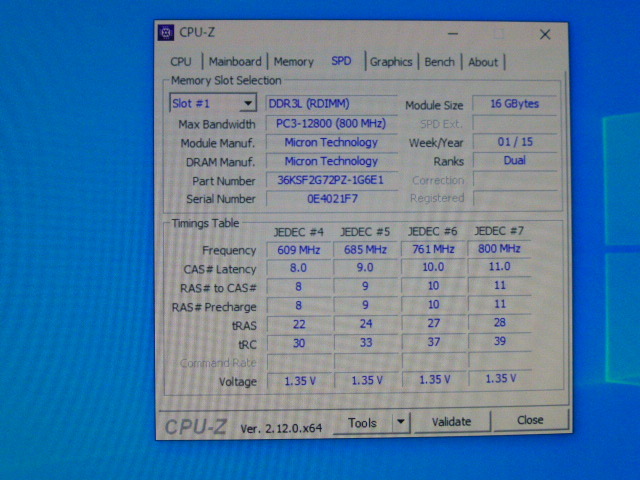Click the PC3-12800 (800 MHz) bandwidth value

tap(331, 123)
